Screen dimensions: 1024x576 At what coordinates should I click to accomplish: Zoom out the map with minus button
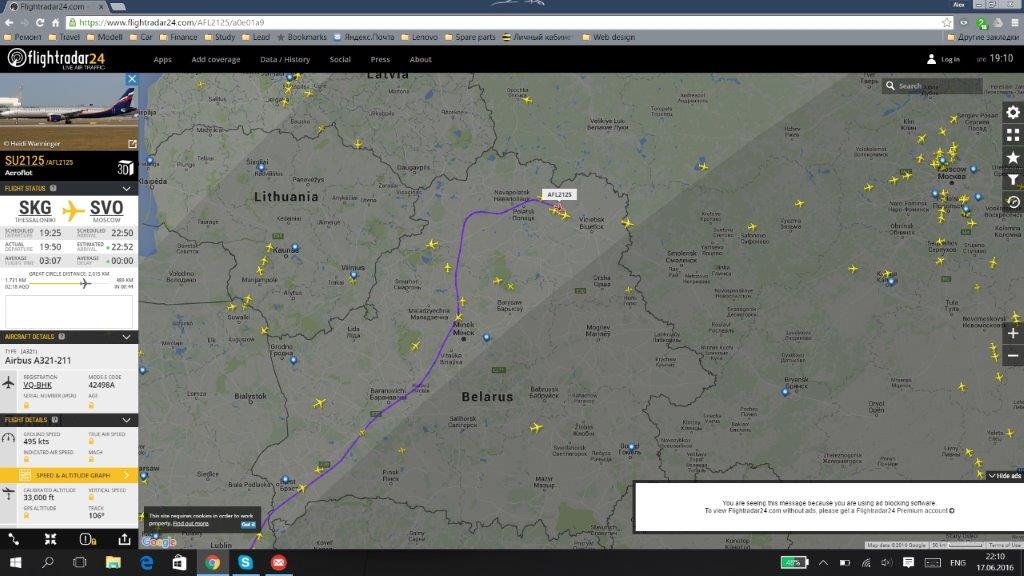click(1013, 356)
